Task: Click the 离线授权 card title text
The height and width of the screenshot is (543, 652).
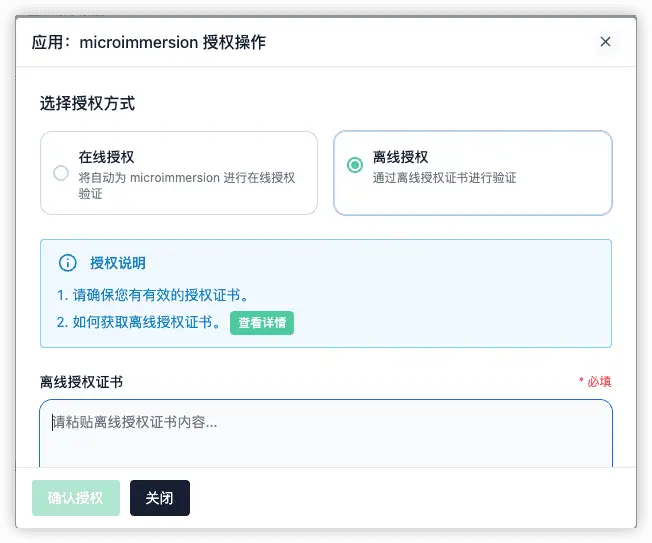Action: pyautogui.click(x=400, y=157)
